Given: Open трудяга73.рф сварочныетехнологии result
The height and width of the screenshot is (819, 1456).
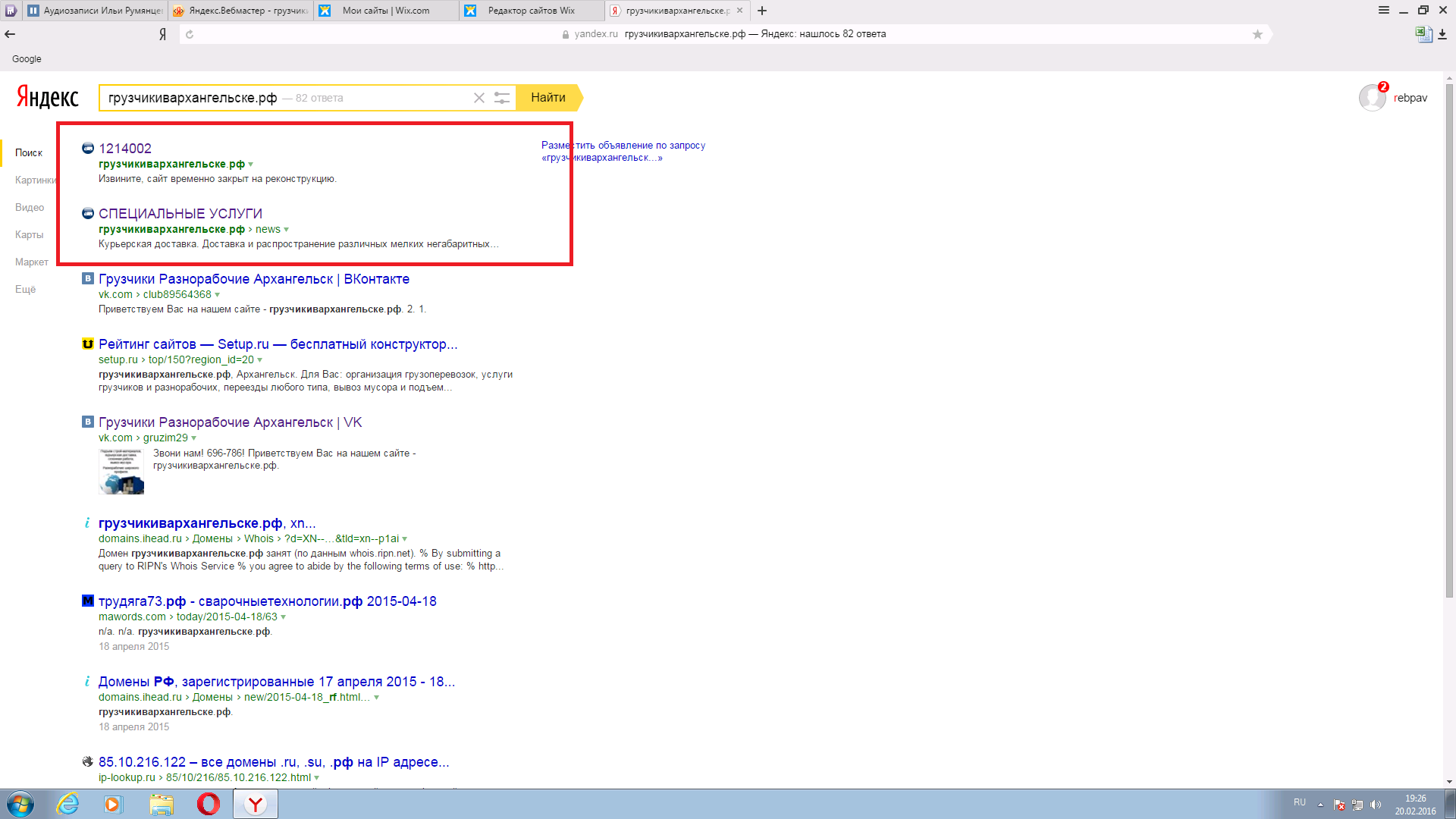Looking at the screenshot, I should [268, 601].
